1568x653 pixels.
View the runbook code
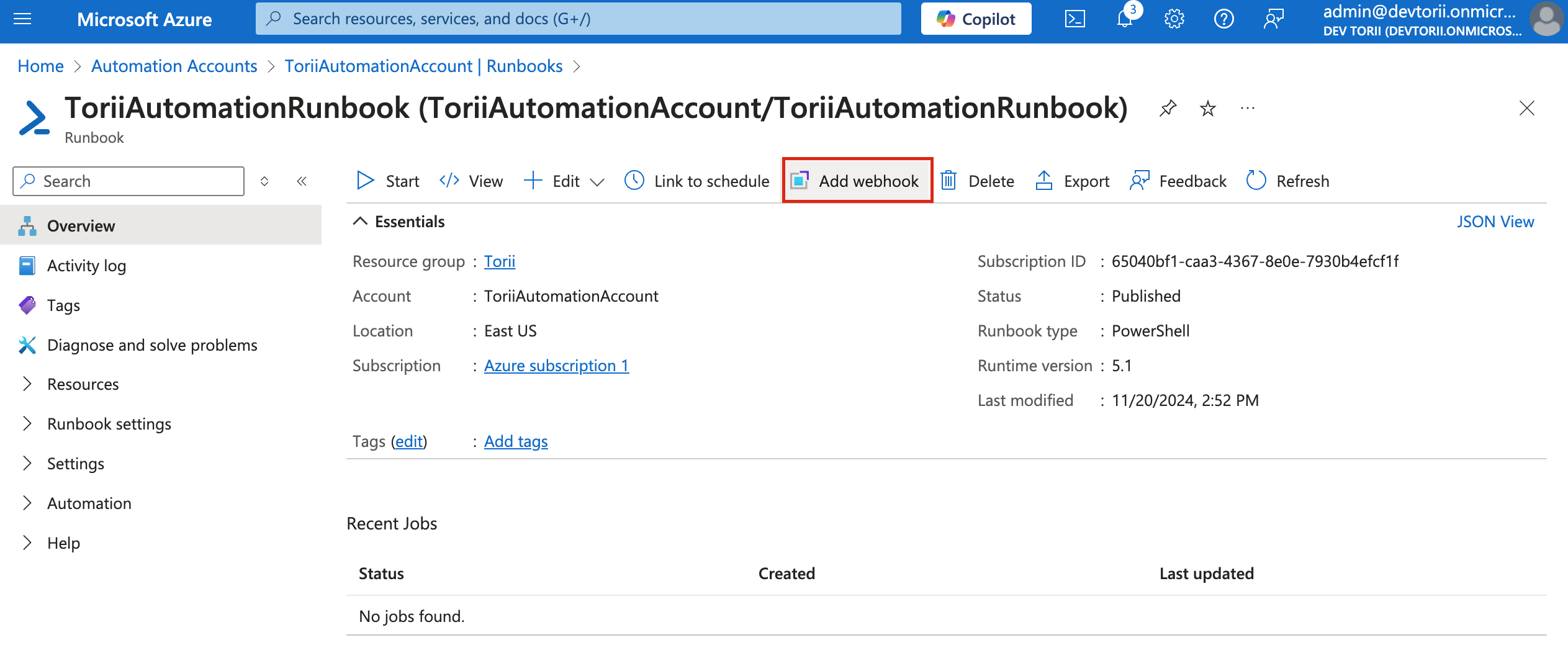[x=471, y=181]
